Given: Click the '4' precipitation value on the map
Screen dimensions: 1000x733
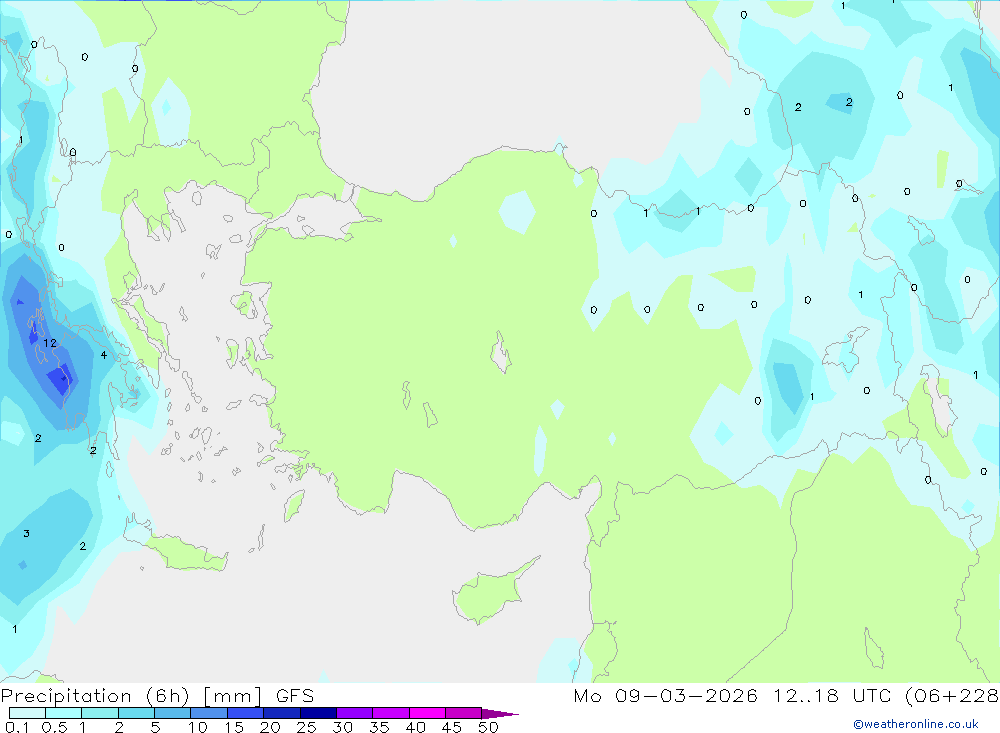Looking at the screenshot, I should click(103, 355).
